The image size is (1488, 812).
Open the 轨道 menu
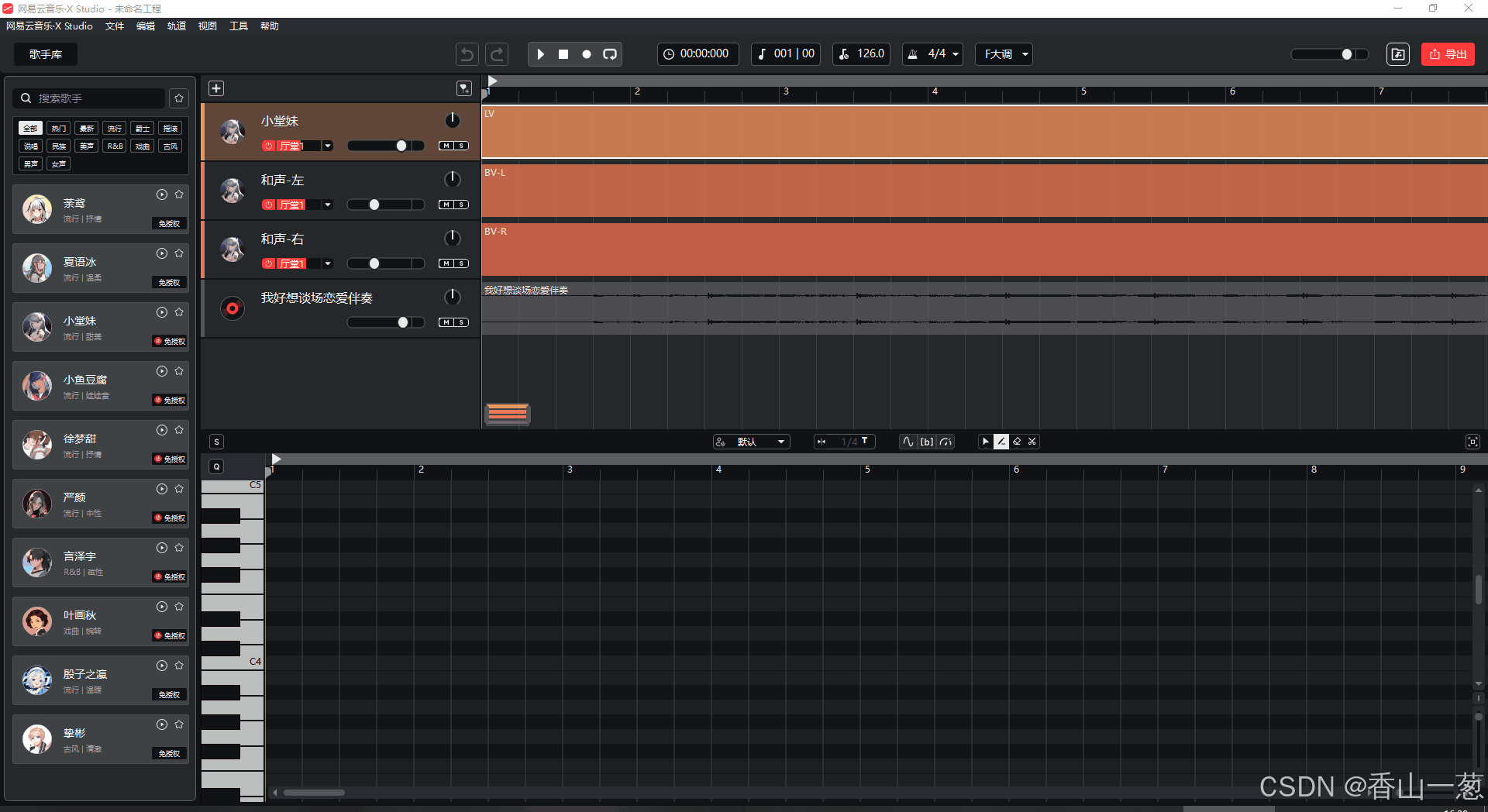tap(177, 26)
